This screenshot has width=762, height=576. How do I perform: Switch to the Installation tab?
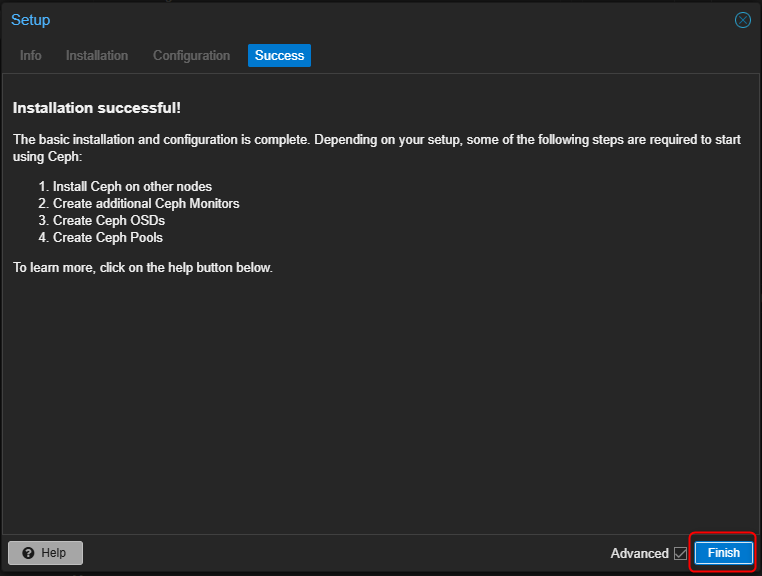(97, 55)
